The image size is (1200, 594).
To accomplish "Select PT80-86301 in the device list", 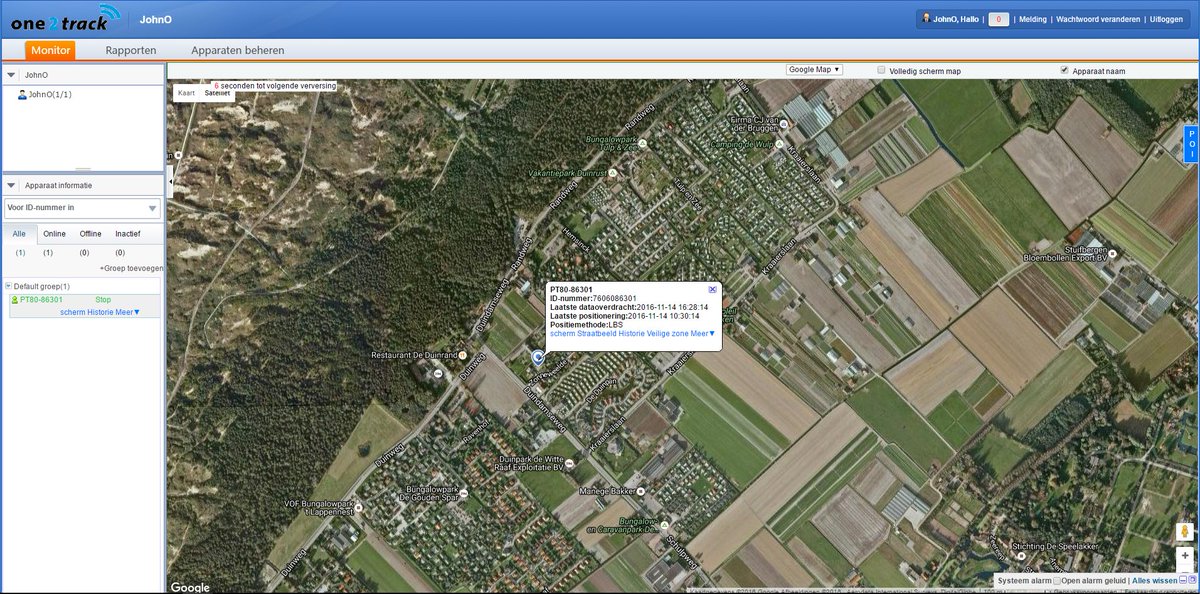I will tap(41, 300).
